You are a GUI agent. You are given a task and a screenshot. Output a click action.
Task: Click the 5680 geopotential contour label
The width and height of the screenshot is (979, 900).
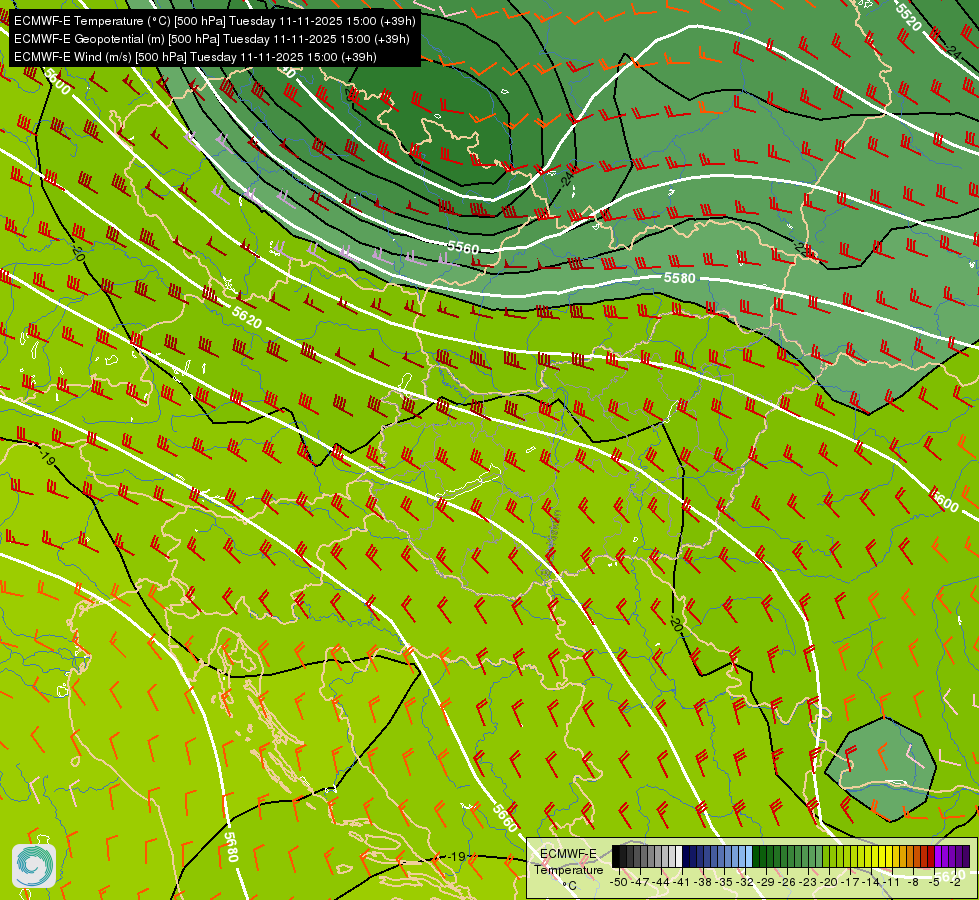point(231,847)
